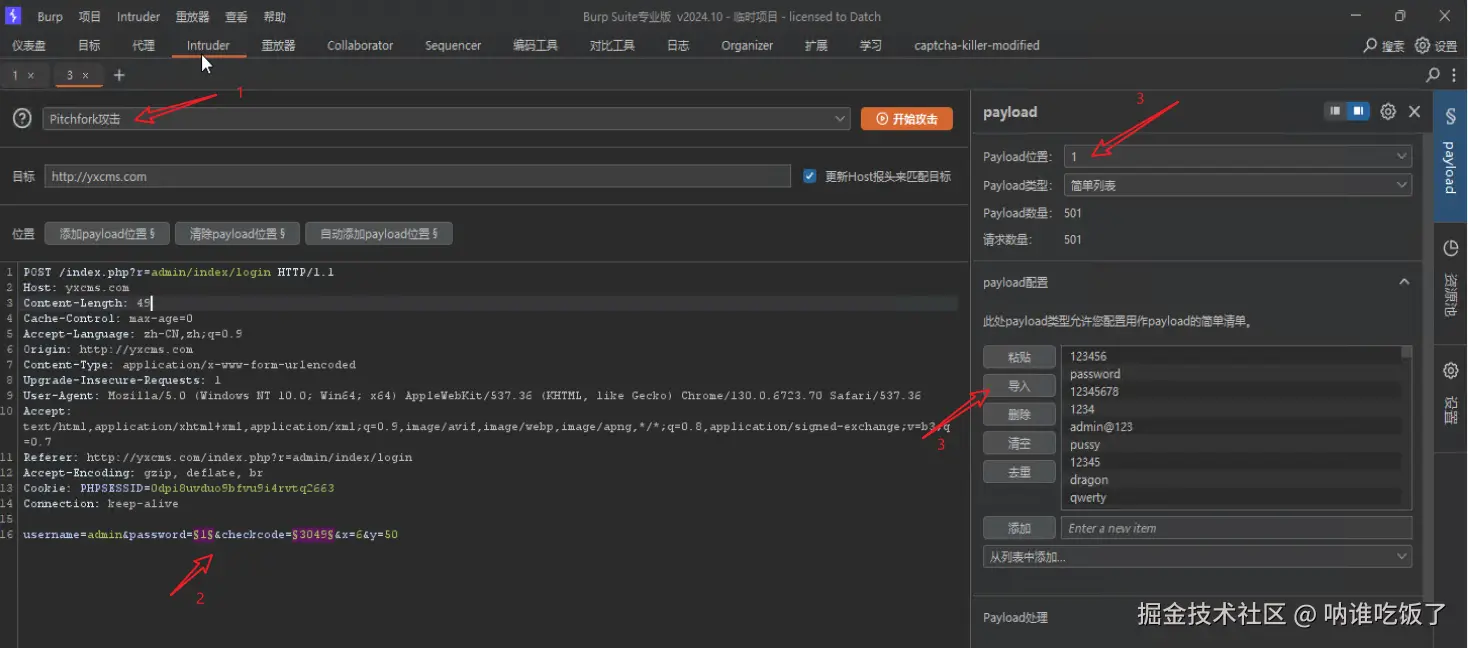Switch to the 扩展 tab
The height and width of the screenshot is (648, 1468).
[x=816, y=46]
